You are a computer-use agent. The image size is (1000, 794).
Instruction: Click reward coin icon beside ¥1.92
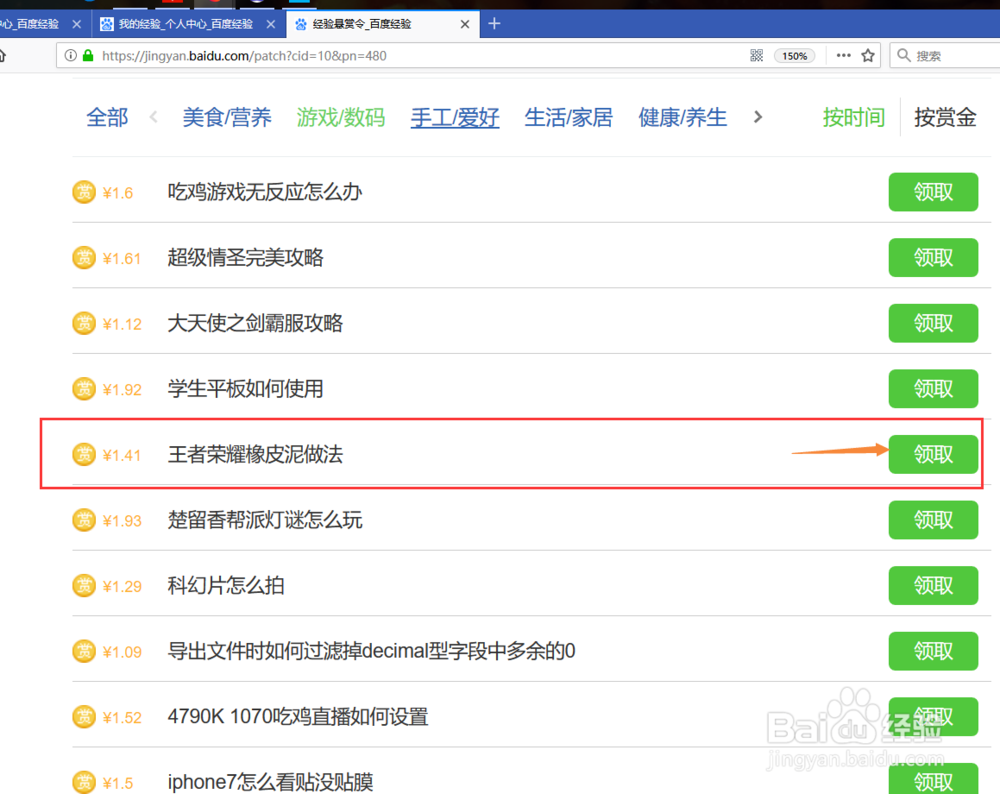click(x=84, y=389)
